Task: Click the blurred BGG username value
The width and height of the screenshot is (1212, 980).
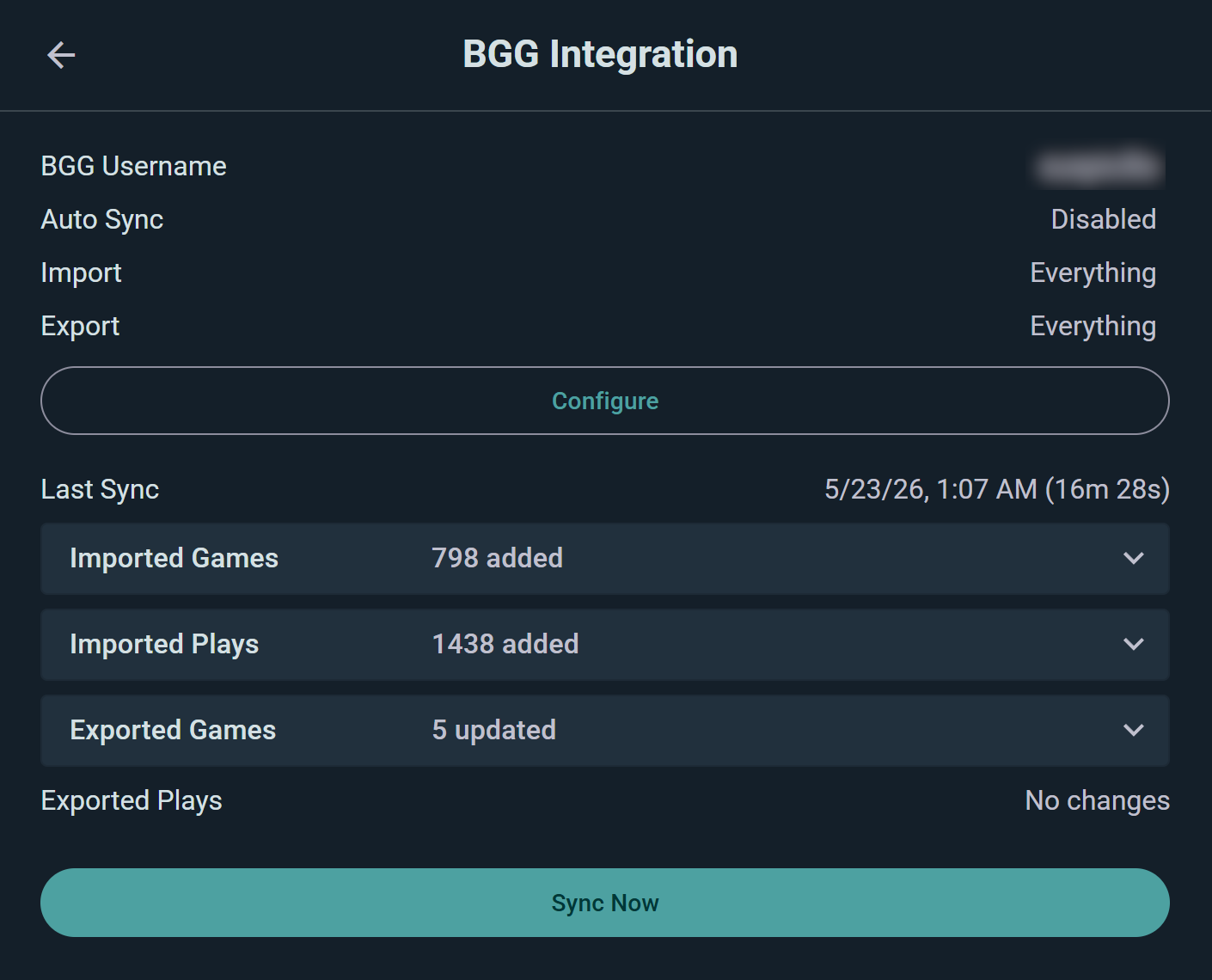Action: pyautogui.click(x=1099, y=166)
